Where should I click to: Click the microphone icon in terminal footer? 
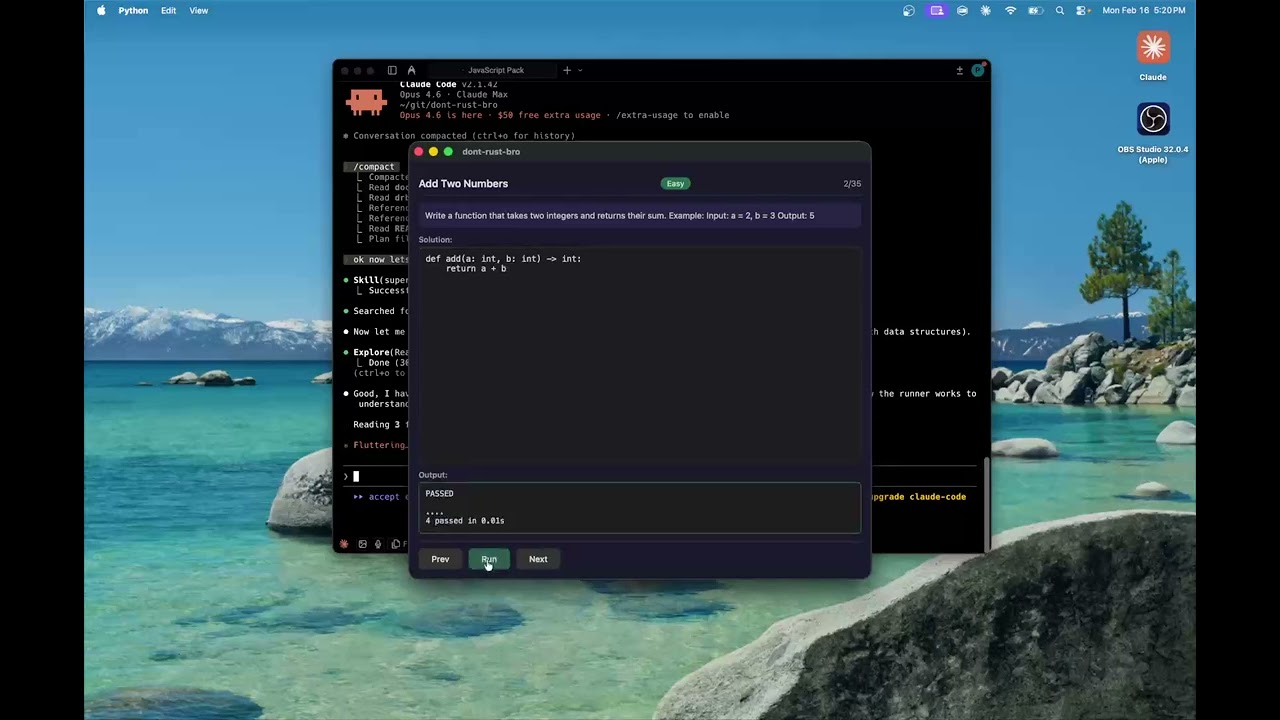point(378,544)
